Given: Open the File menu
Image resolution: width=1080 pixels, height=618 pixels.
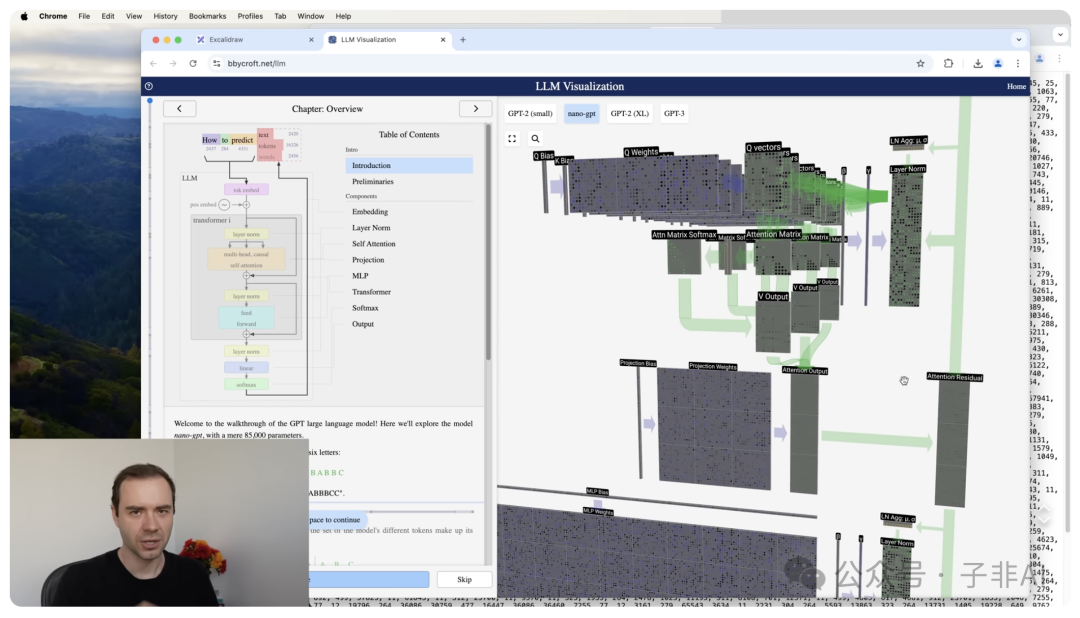Looking at the screenshot, I should [84, 16].
